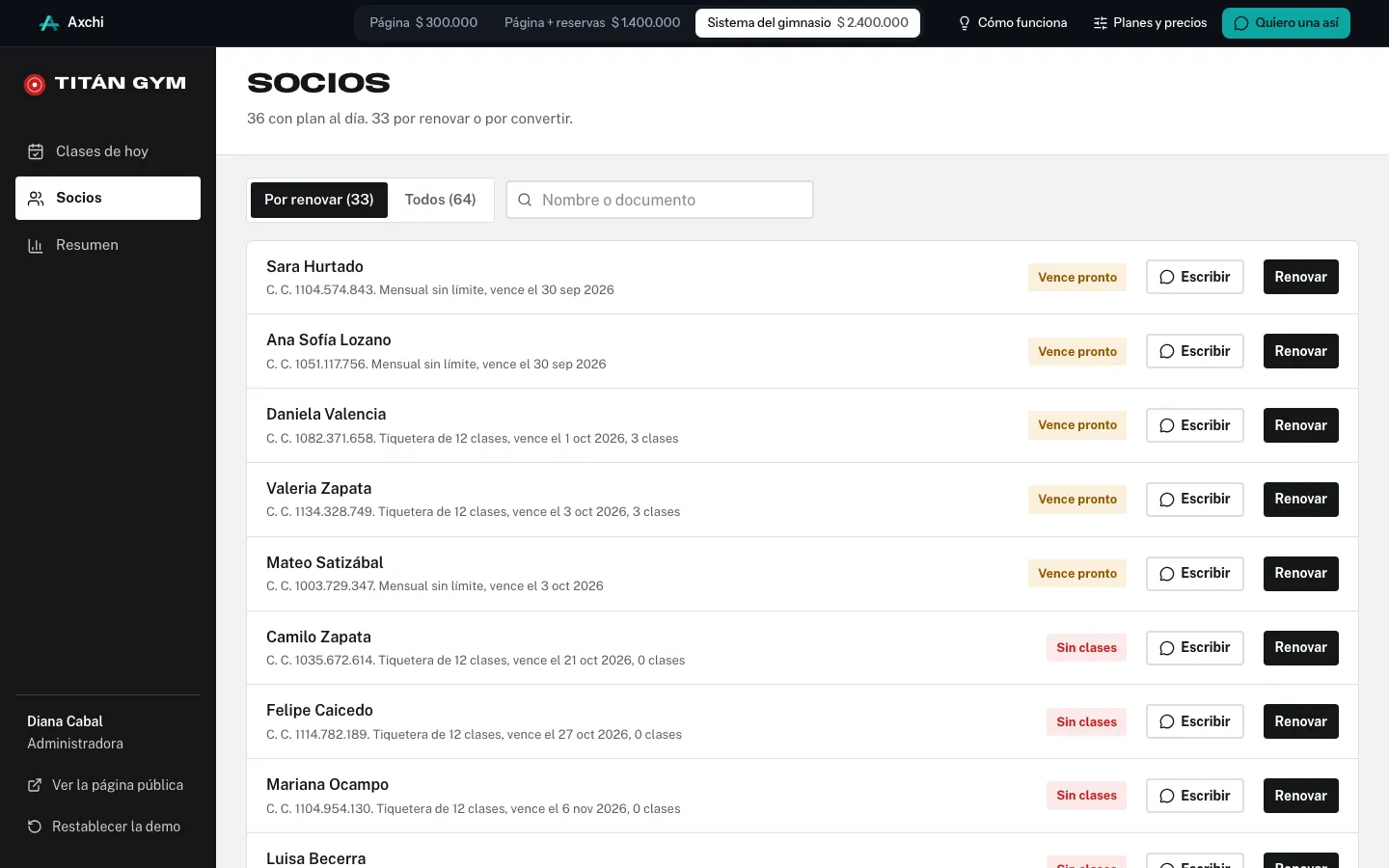Click the chat bubble icon in Valeria Zapata's row
This screenshot has height=868, width=1389.
point(1167,500)
